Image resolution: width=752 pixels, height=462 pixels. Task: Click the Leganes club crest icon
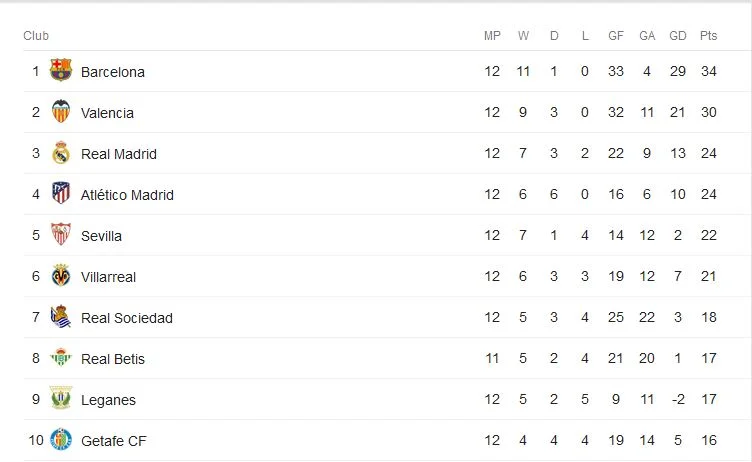click(61, 399)
